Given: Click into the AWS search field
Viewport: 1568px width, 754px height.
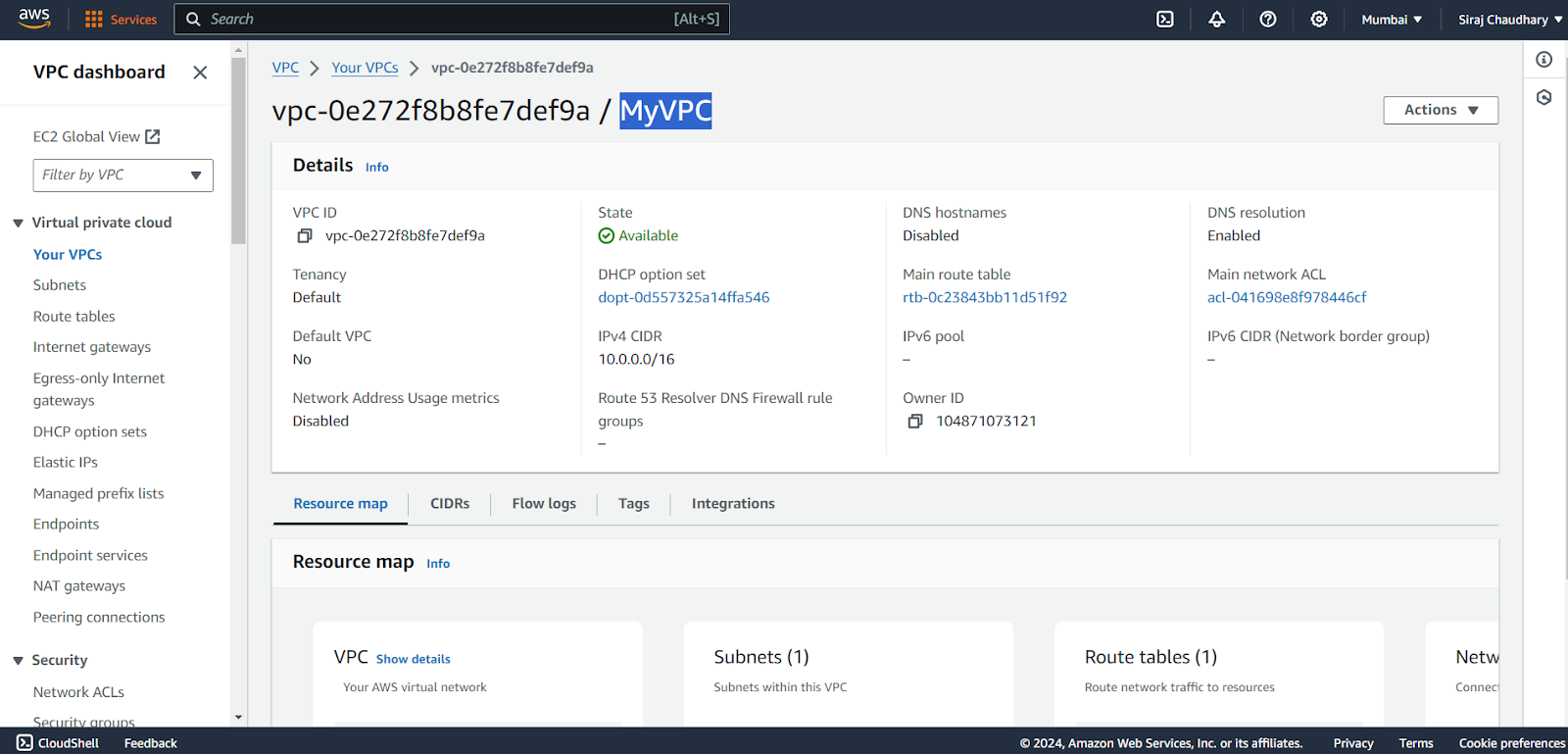Looking at the screenshot, I should (x=452, y=20).
